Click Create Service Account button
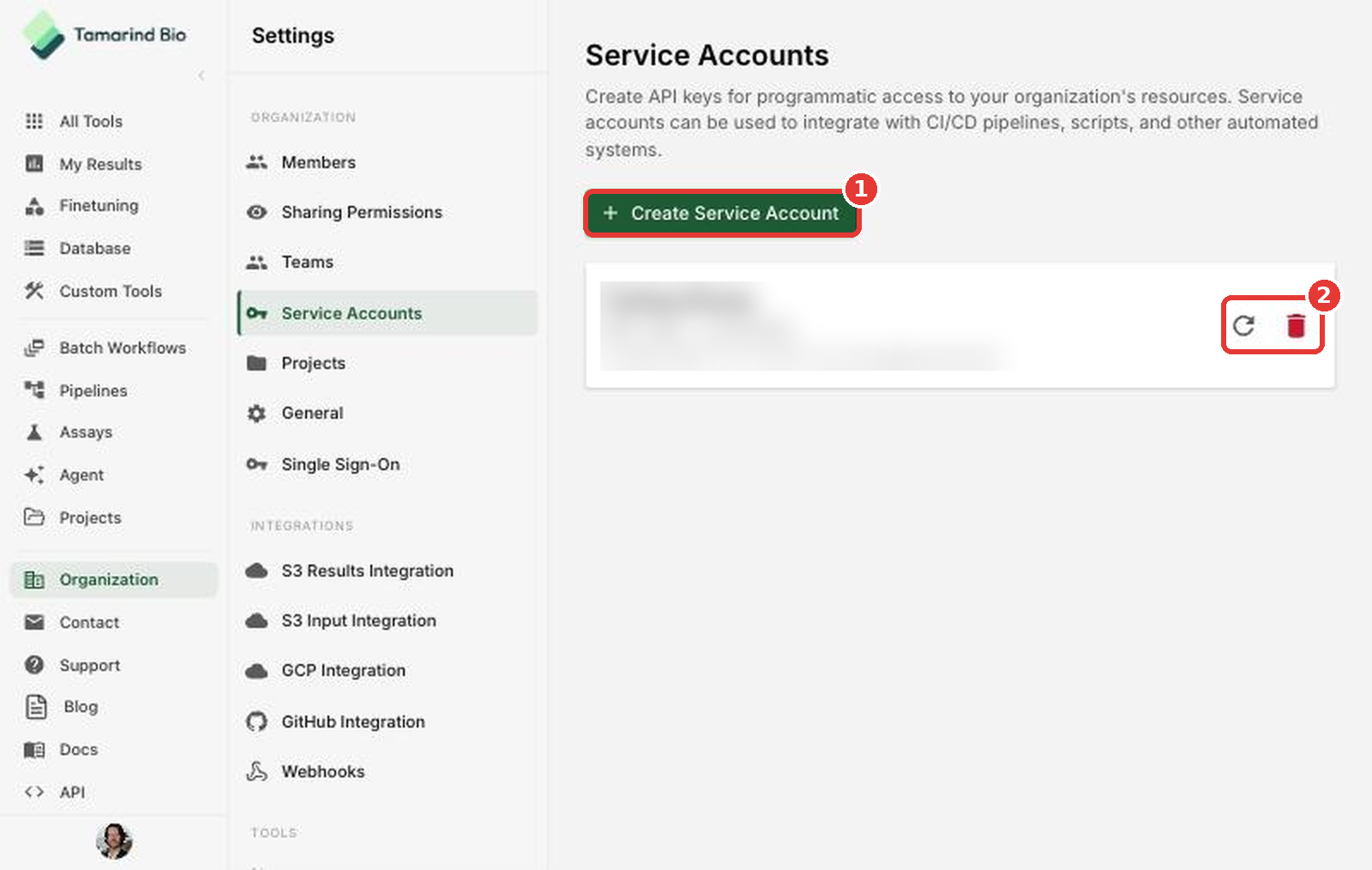The image size is (1372, 870). [x=722, y=213]
